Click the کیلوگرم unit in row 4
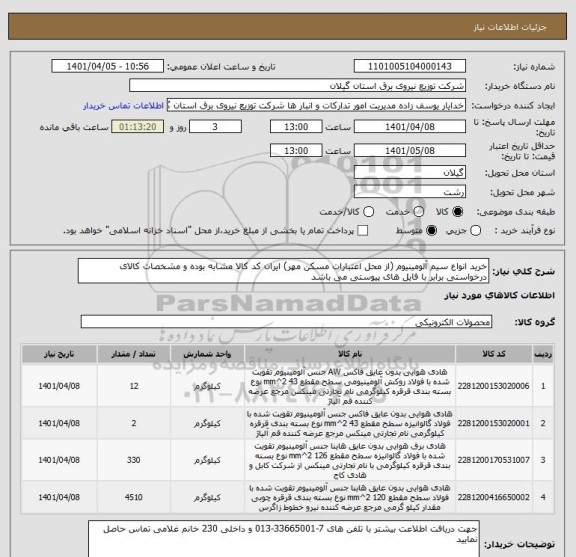Screen dimensions: 576x557 (x=207, y=497)
